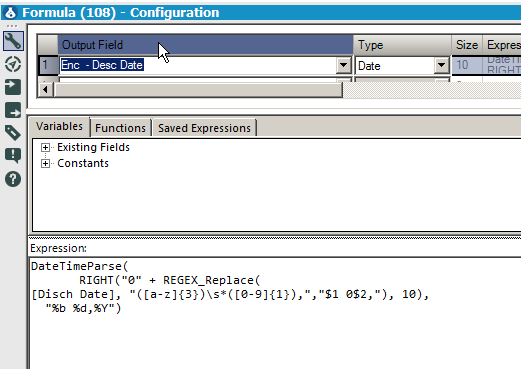
Task: Click the Output Field column header
Action: (205, 45)
